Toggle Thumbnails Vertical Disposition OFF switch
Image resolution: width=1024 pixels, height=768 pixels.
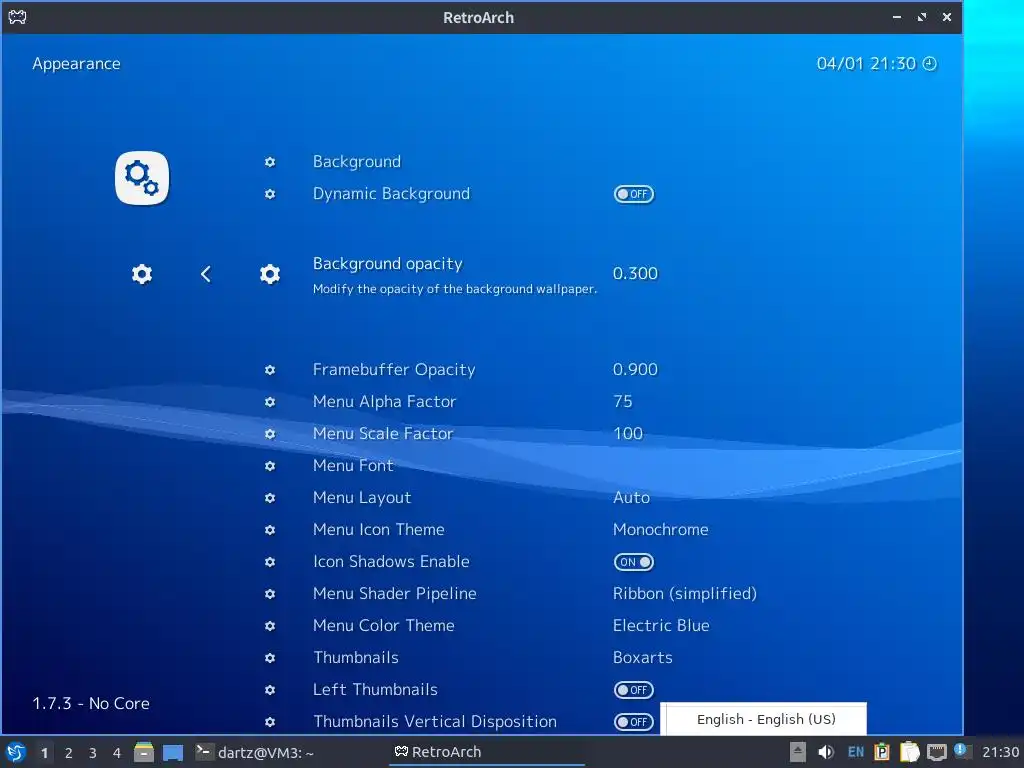633,722
